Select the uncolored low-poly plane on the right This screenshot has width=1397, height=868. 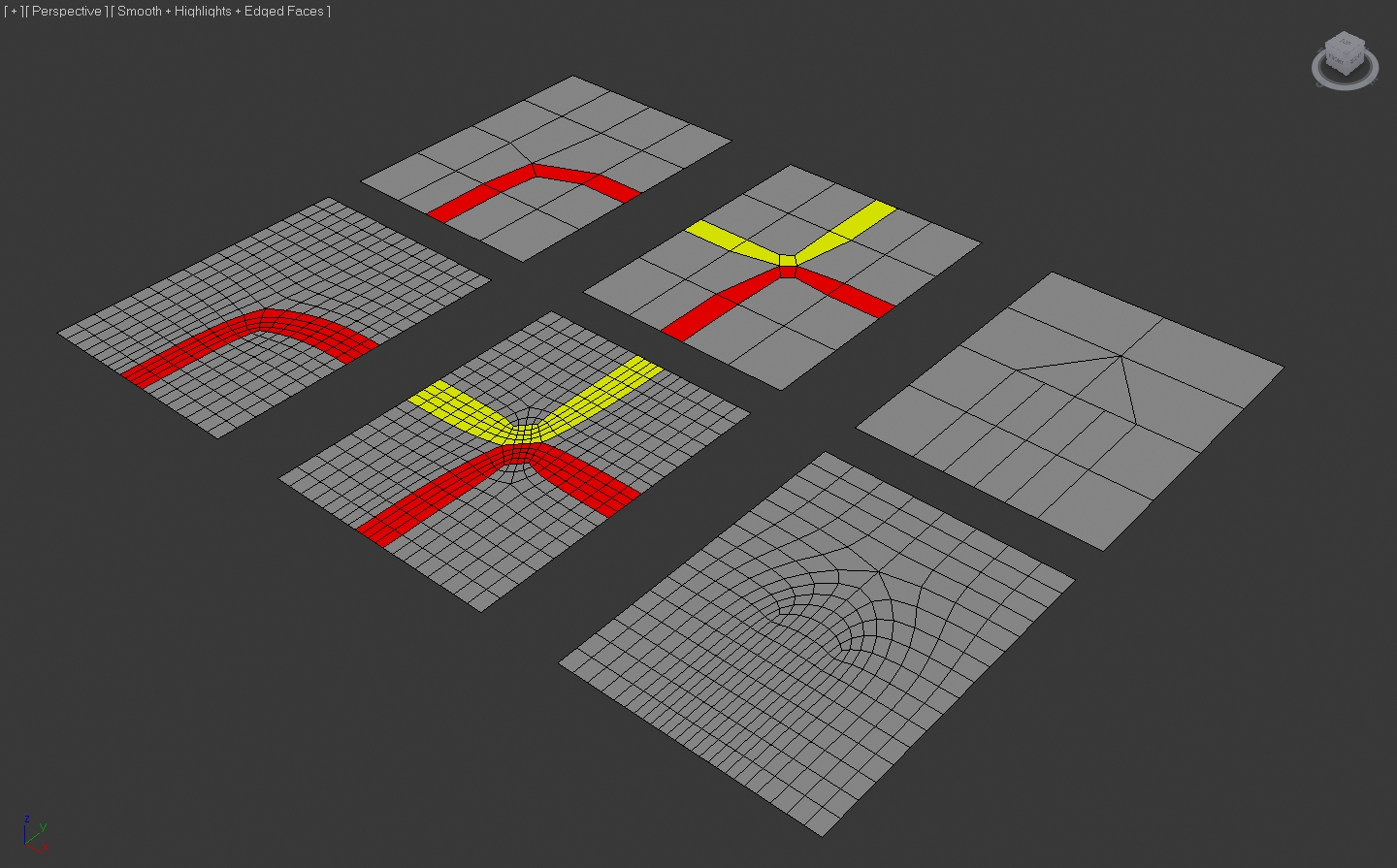(1067, 417)
